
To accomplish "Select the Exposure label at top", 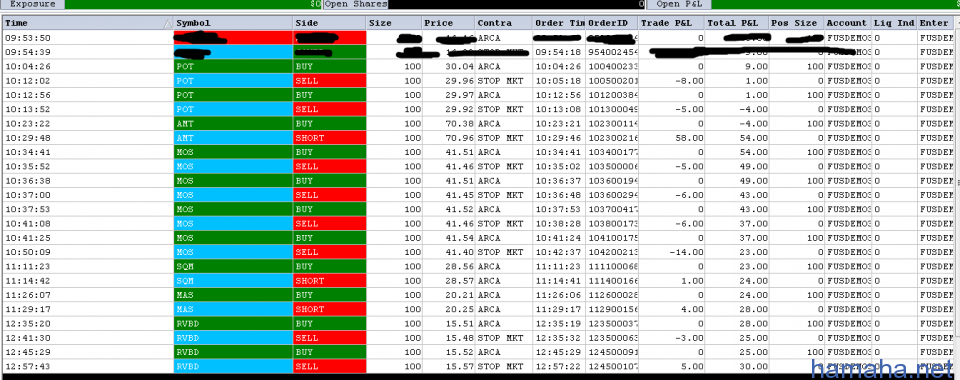I will 32,4.
